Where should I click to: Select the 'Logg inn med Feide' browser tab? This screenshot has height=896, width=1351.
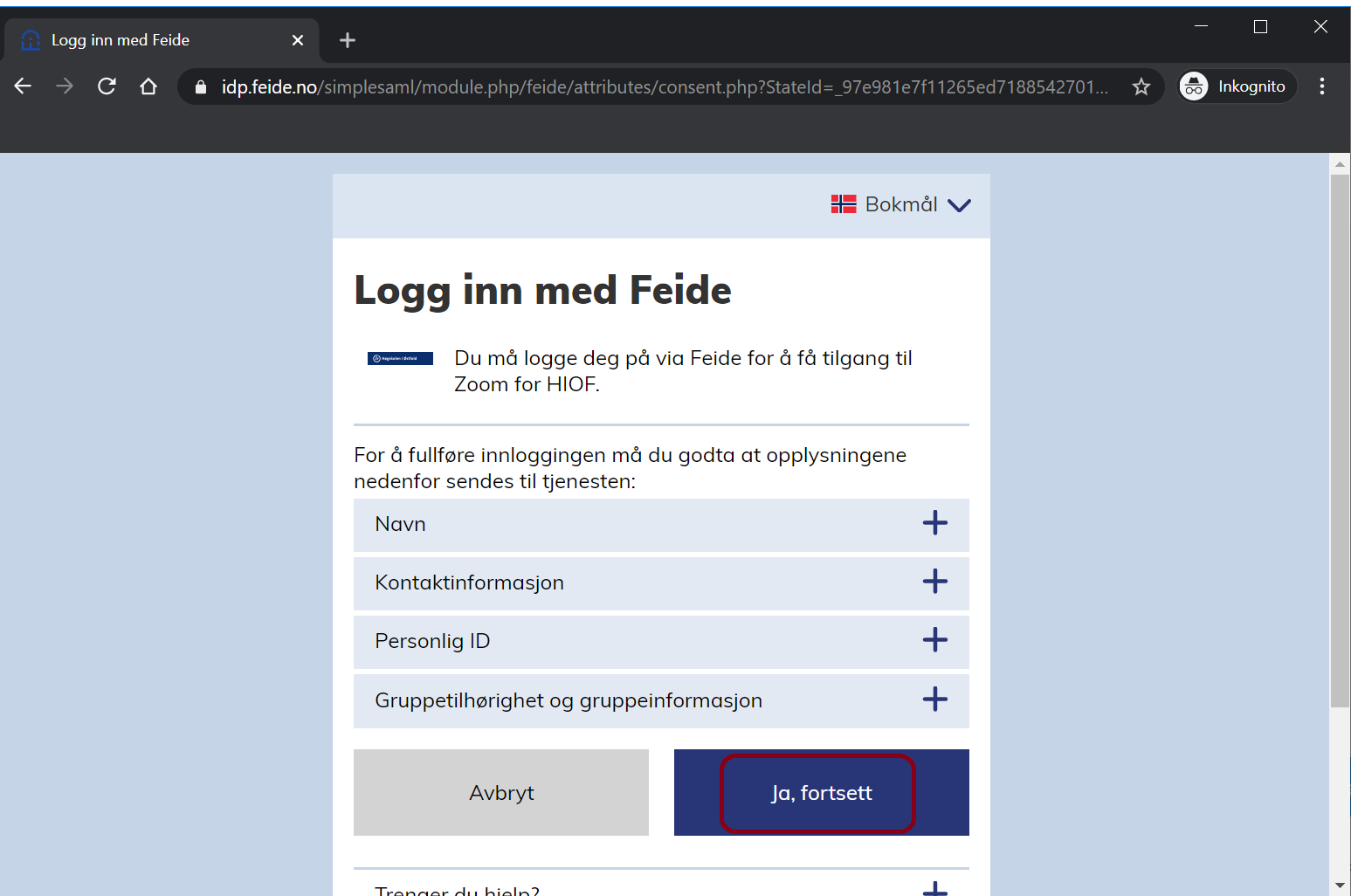(x=162, y=40)
